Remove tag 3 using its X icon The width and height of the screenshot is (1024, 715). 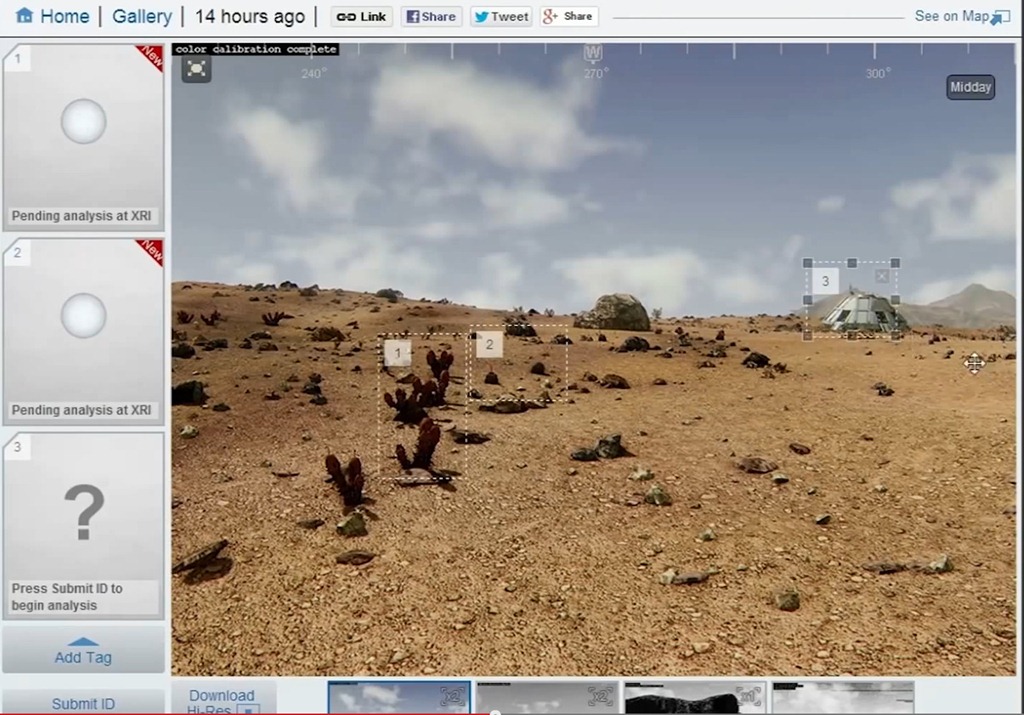point(881,276)
